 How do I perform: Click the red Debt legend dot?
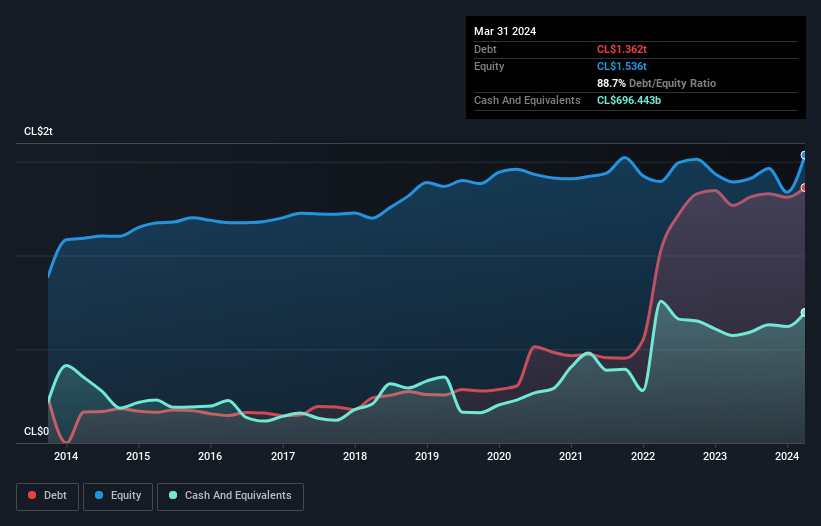point(33,496)
